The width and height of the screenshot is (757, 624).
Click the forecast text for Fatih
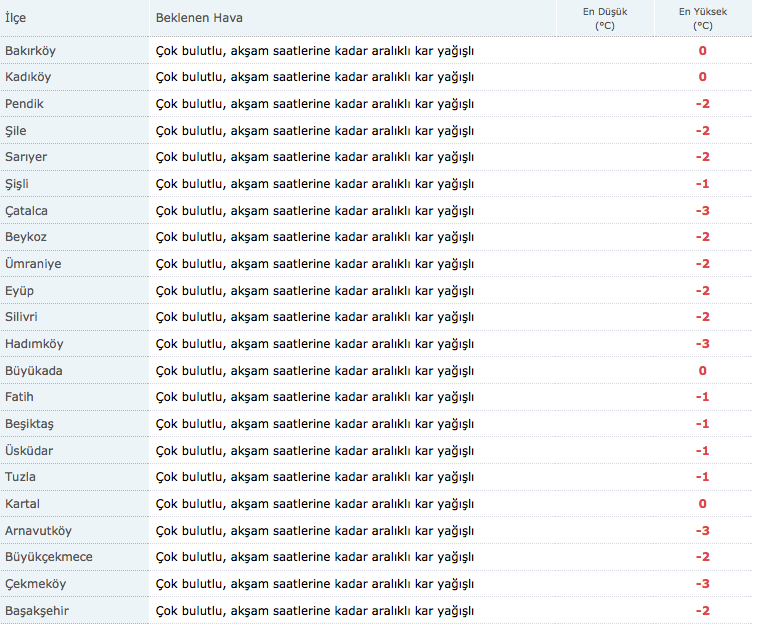(314, 397)
